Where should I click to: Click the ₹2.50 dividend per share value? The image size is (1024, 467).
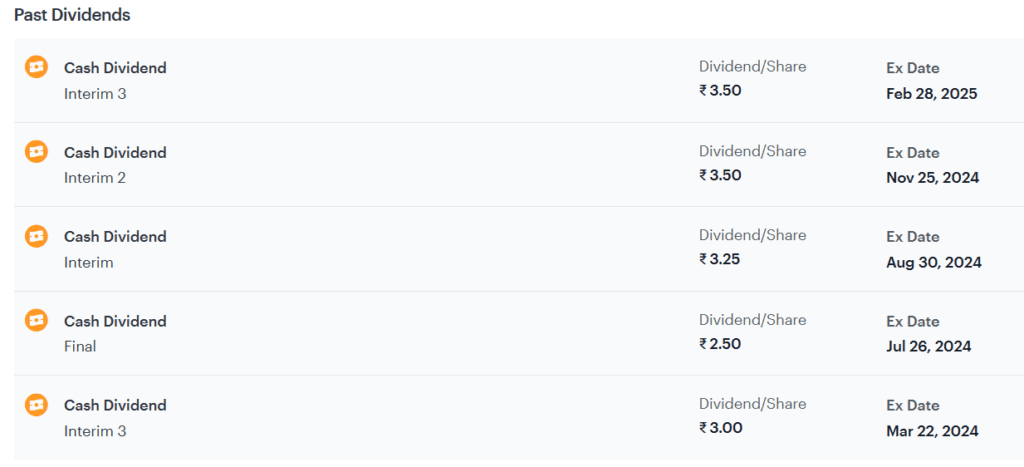[x=720, y=344]
